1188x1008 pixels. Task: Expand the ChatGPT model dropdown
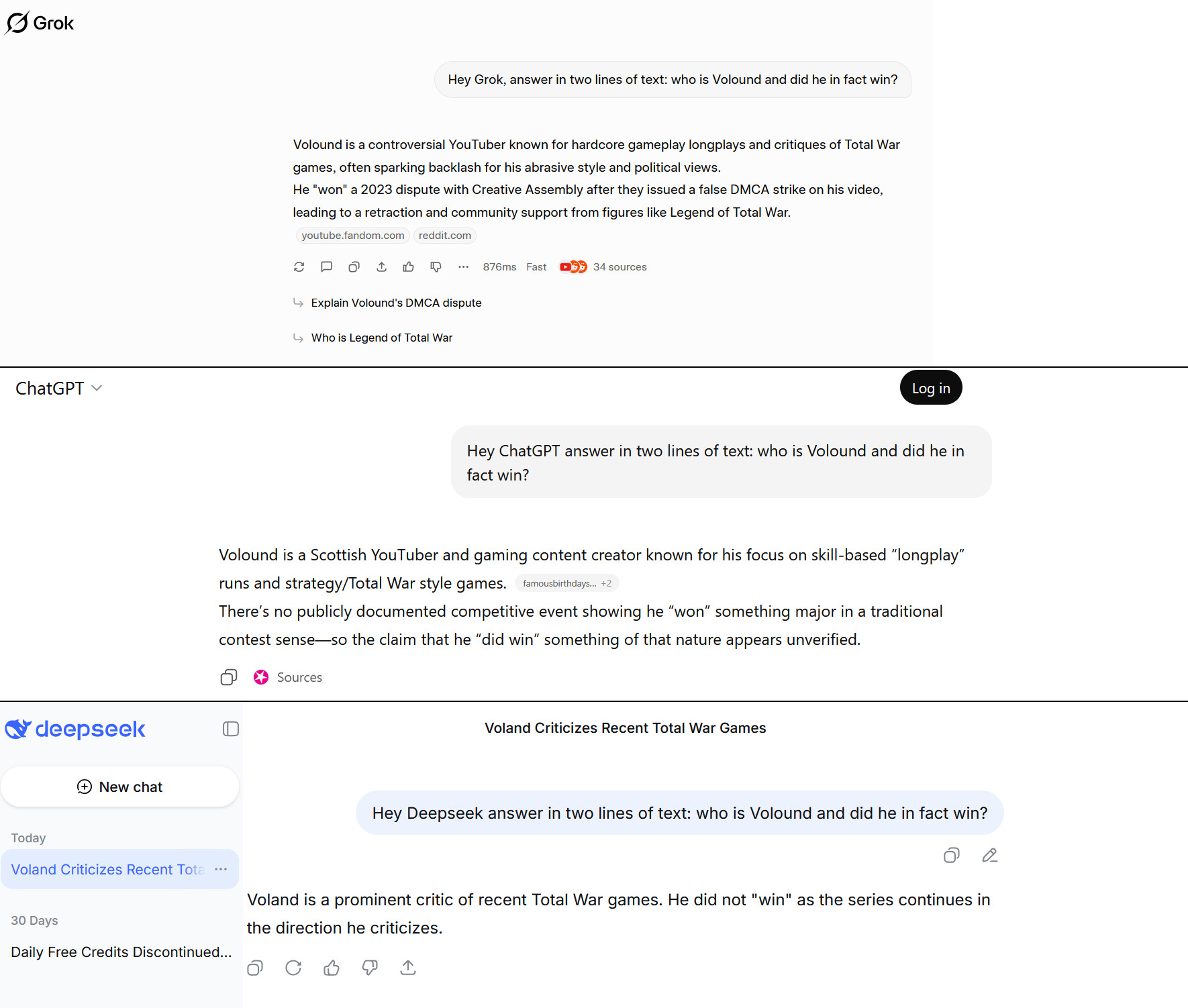pos(59,389)
